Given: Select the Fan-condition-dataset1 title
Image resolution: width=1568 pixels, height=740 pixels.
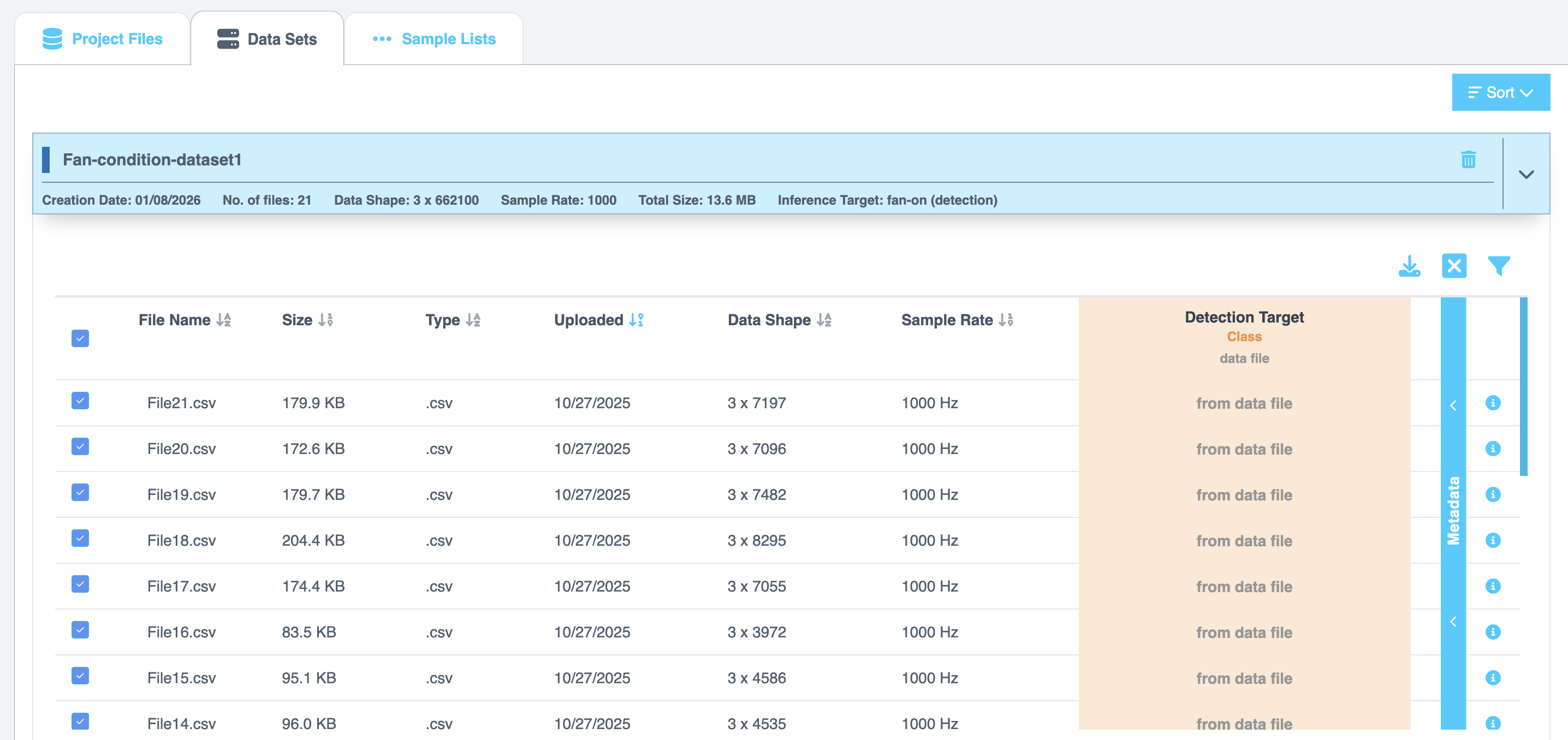Looking at the screenshot, I should 152,159.
